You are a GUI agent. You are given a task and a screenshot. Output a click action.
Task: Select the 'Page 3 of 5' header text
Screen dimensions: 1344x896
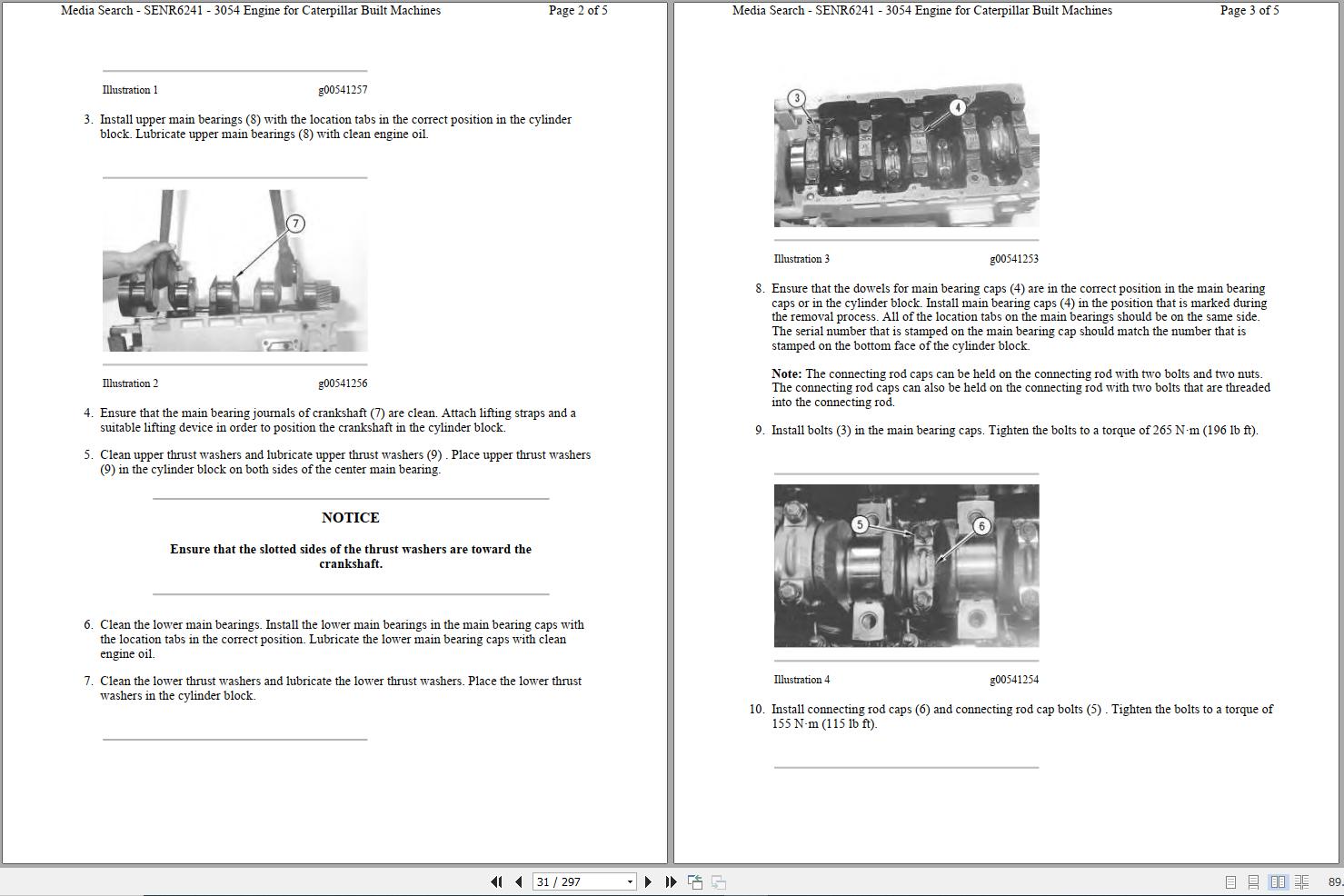(x=1249, y=11)
